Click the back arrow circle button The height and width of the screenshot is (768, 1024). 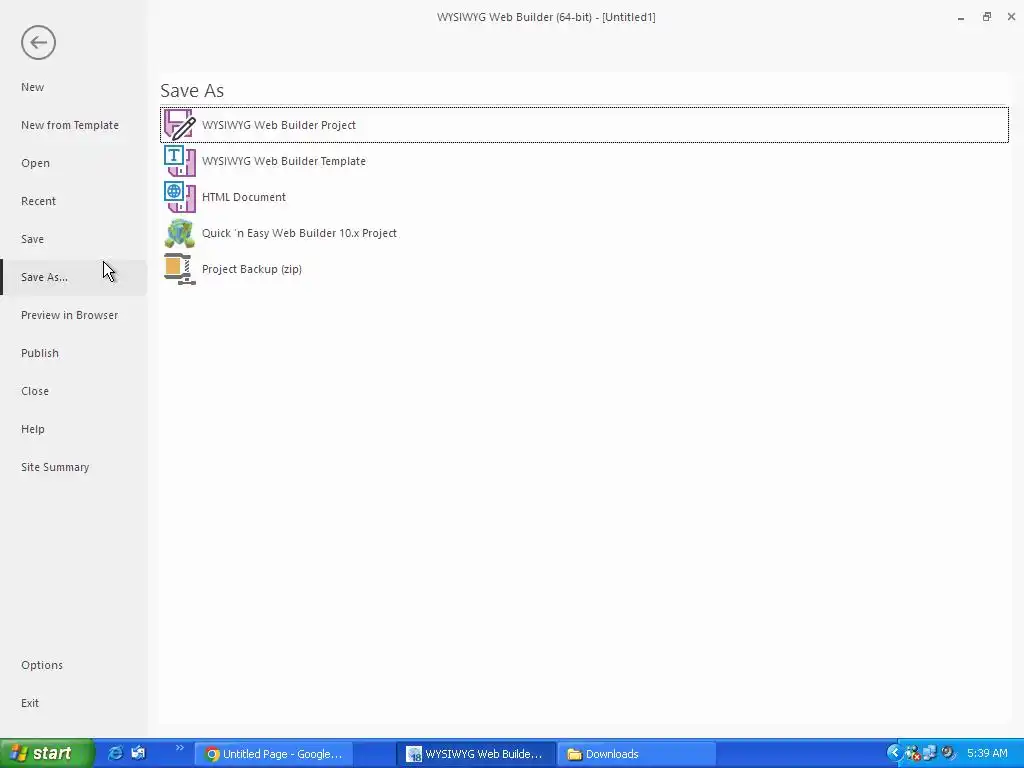38,42
